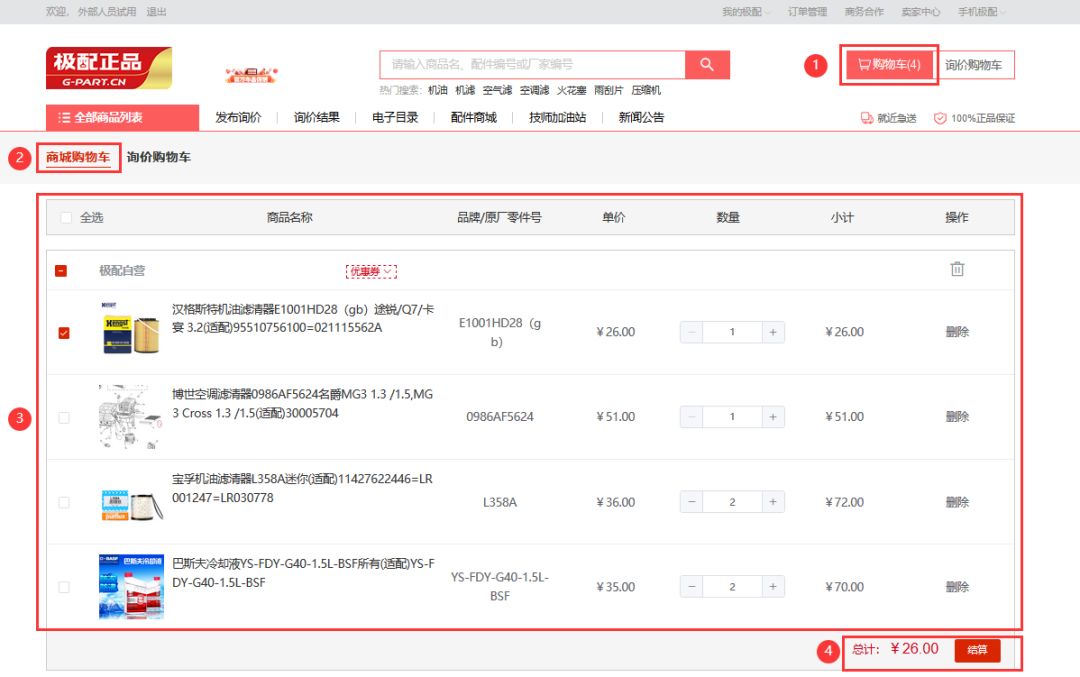
Task: Open 汉格斯特机油滤清器E1001HD28 product name
Action: [x=303, y=318]
